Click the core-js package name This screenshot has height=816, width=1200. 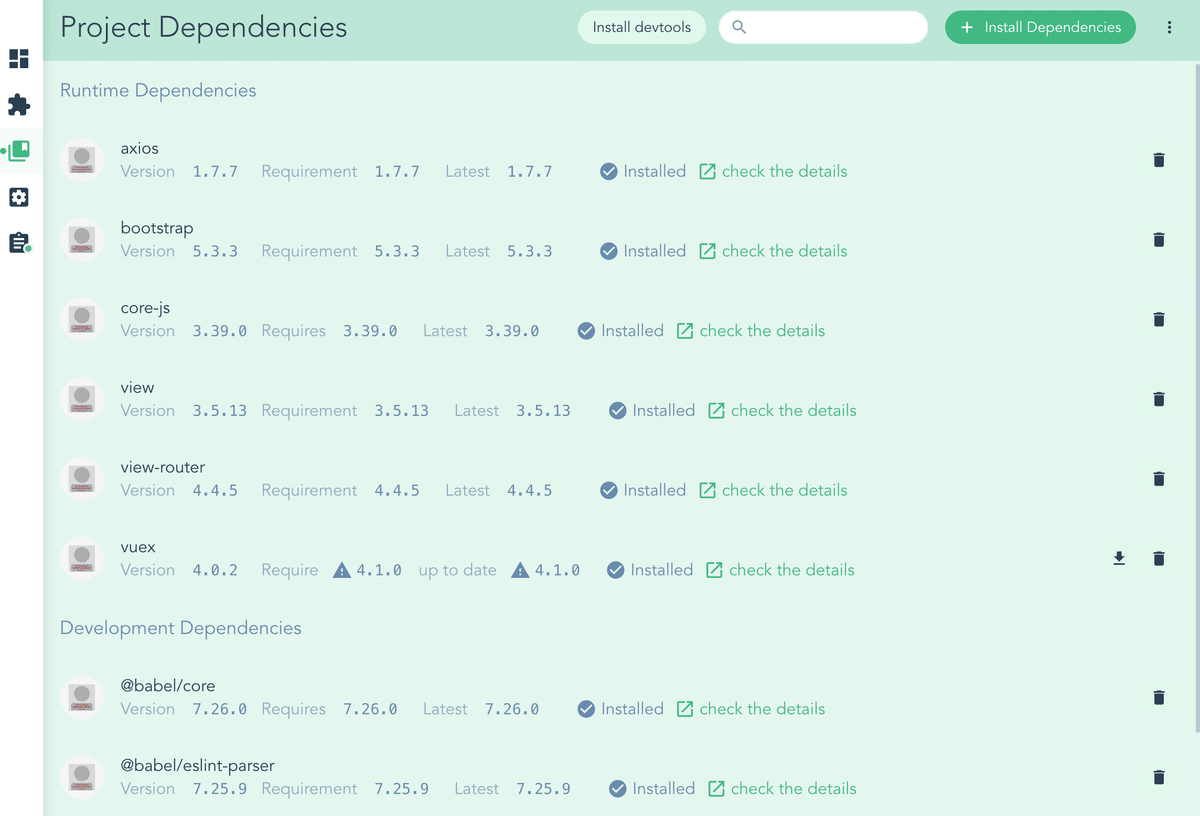[x=146, y=308]
